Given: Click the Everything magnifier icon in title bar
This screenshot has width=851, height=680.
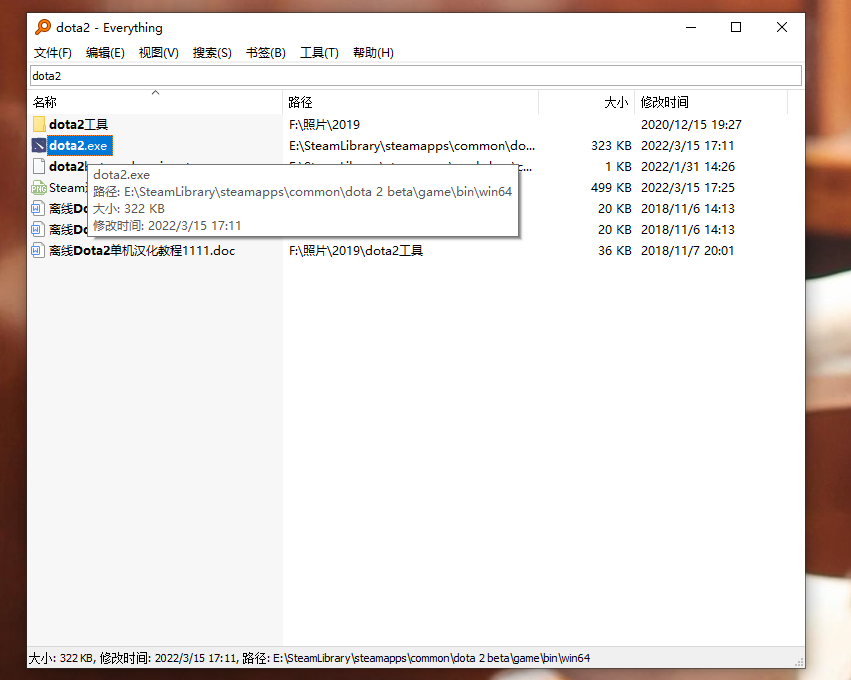Looking at the screenshot, I should pyautogui.click(x=43, y=27).
